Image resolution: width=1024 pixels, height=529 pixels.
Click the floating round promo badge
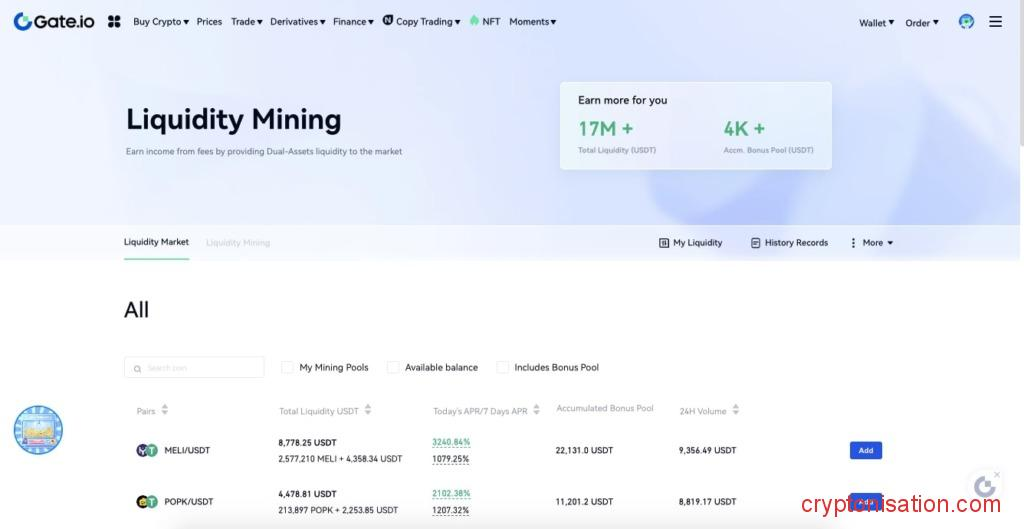pos(38,430)
